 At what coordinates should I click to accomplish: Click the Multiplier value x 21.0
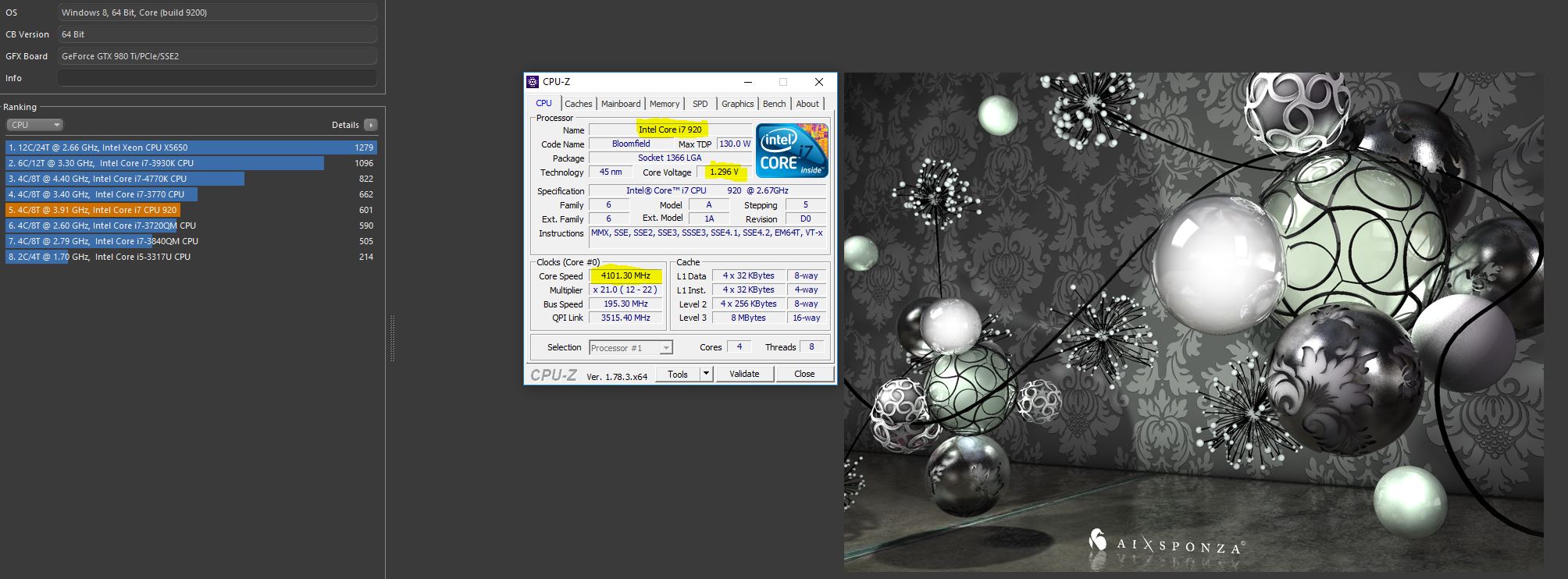(625, 289)
